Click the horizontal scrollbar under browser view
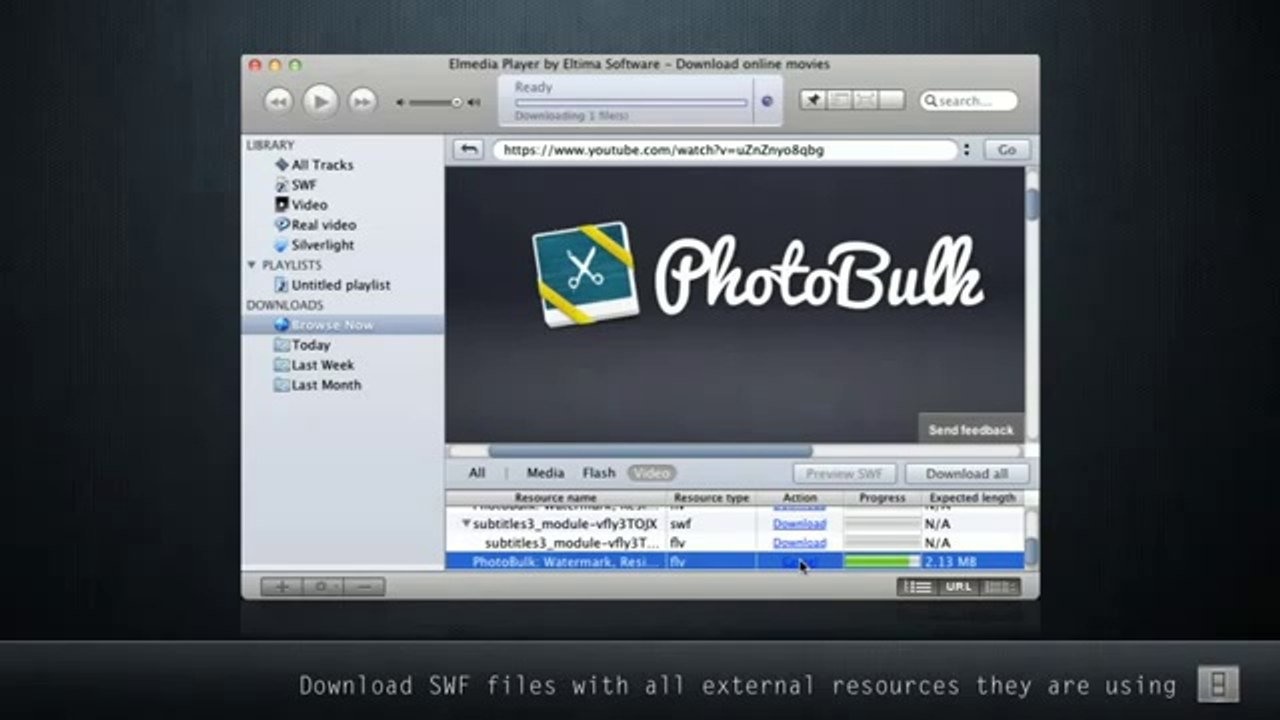Screen dimensions: 1280x720 pos(650,451)
